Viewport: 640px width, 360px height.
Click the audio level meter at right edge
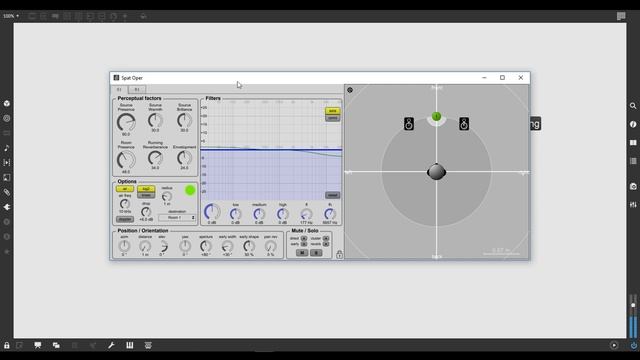pyautogui.click(x=633, y=316)
